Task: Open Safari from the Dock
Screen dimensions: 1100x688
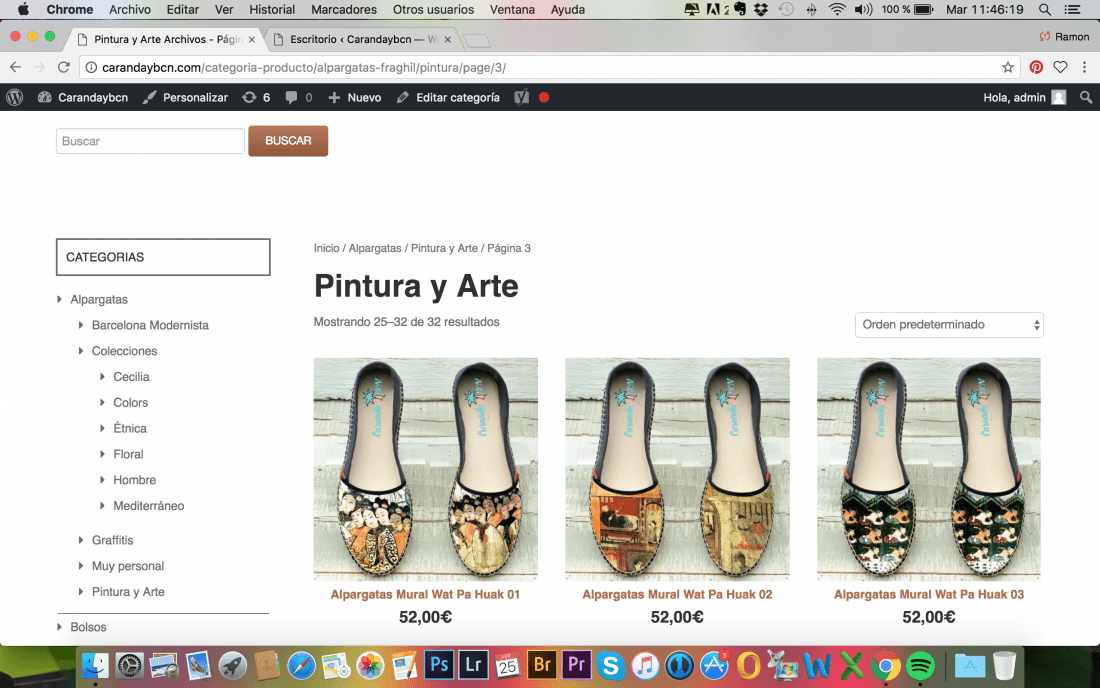Action: [x=302, y=666]
